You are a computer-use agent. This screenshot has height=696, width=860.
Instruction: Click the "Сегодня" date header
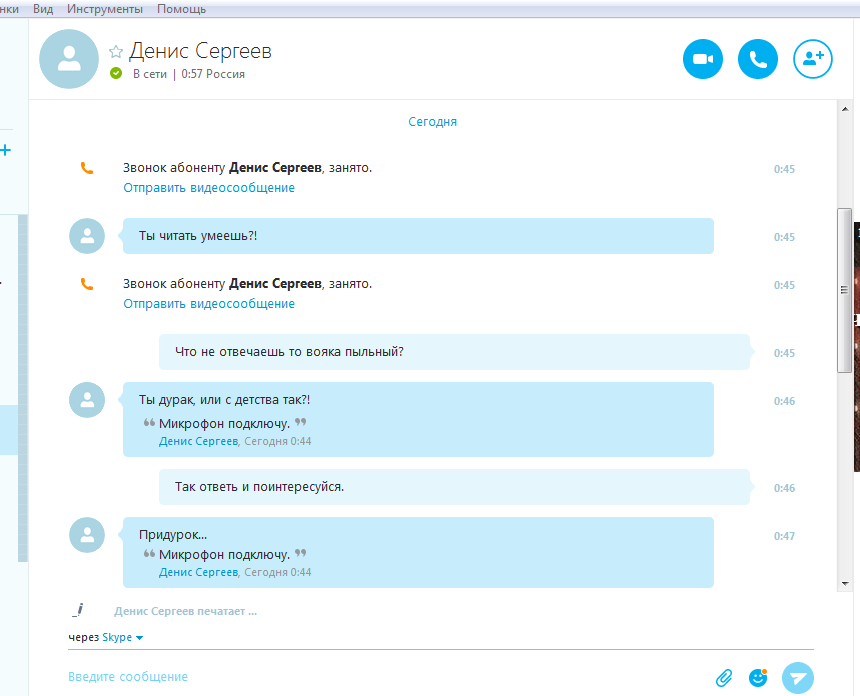[x=432, y=122]
